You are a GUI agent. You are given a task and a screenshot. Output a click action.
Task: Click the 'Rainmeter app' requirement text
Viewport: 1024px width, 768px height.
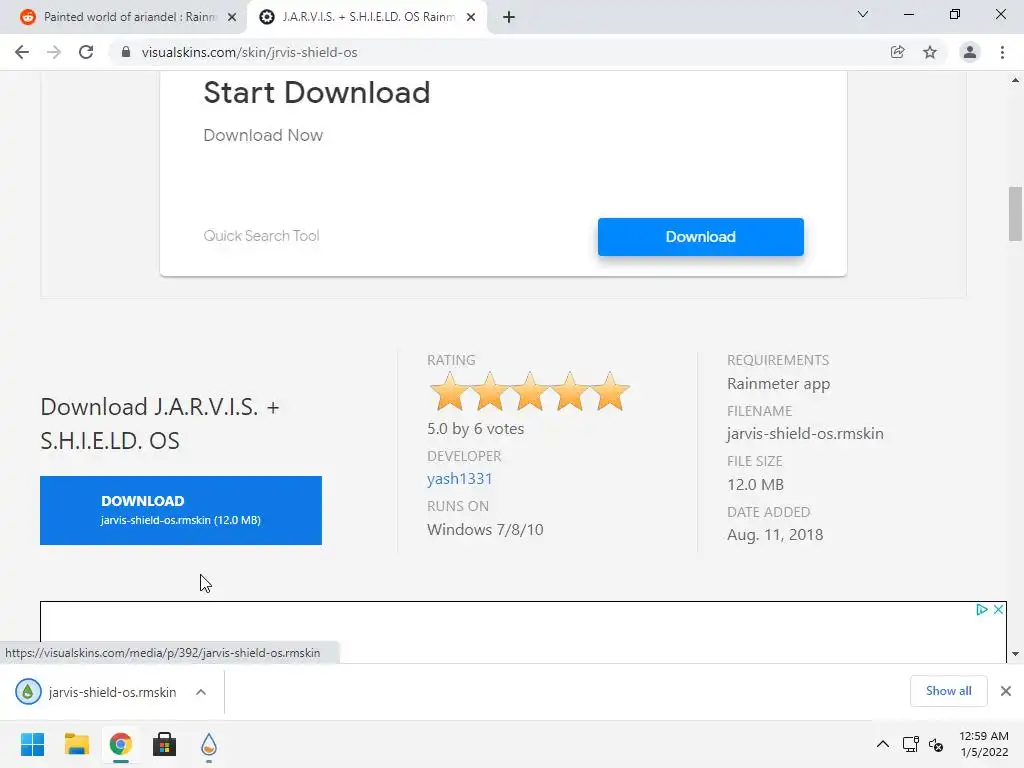click(x=778, y=384)
